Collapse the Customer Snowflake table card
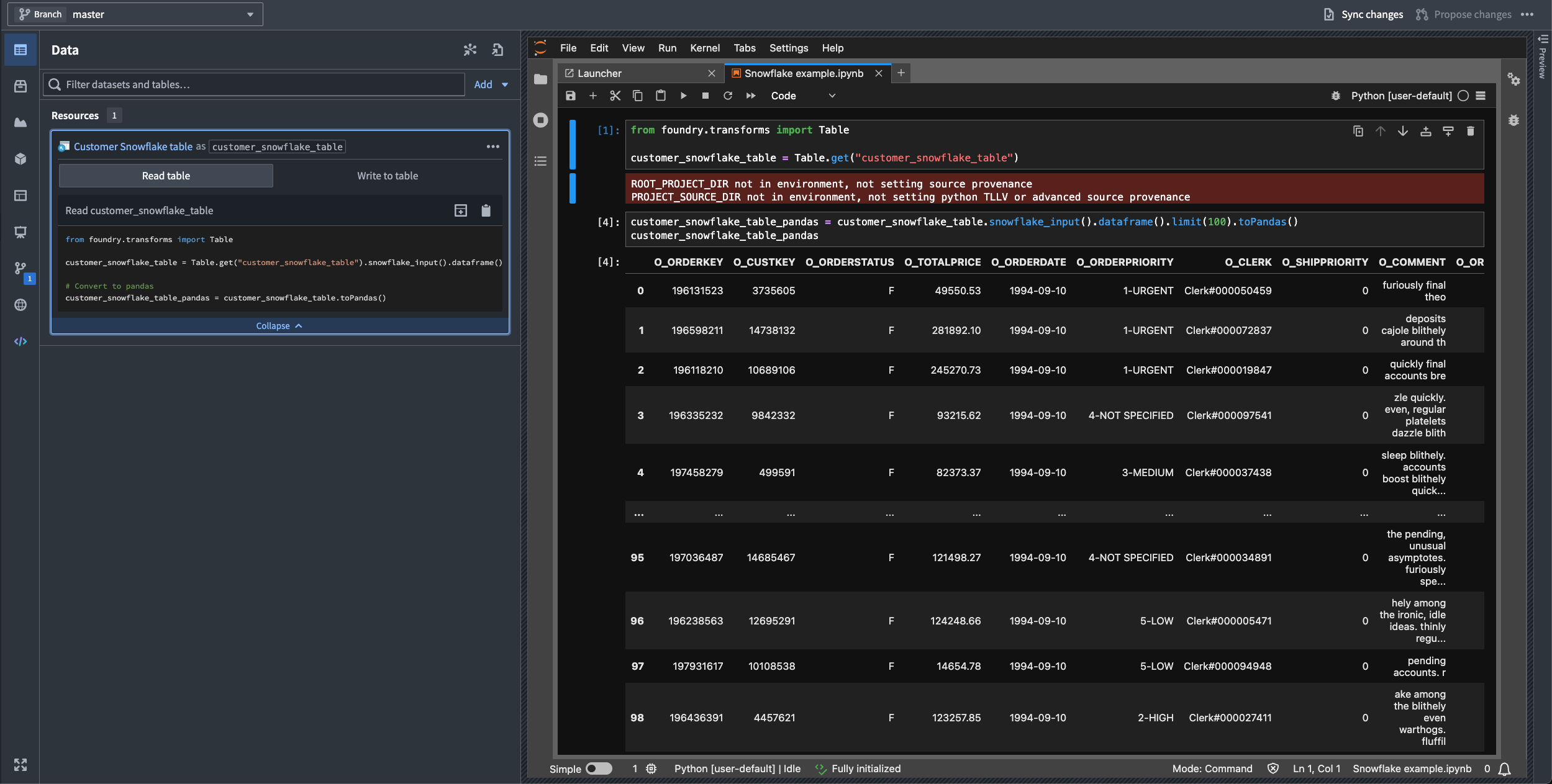The height and width of the screenshot is (784, 1552). (278, 325)
